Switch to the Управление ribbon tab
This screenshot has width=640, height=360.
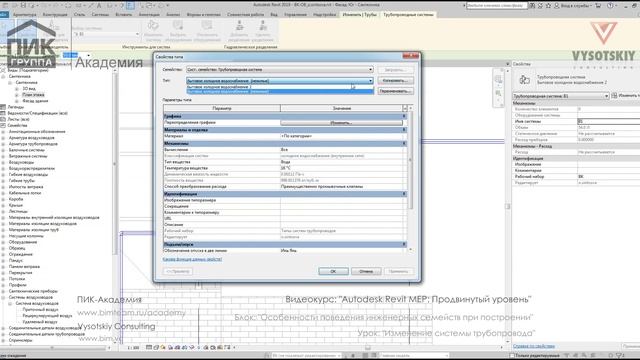click(x=295, y=15)
